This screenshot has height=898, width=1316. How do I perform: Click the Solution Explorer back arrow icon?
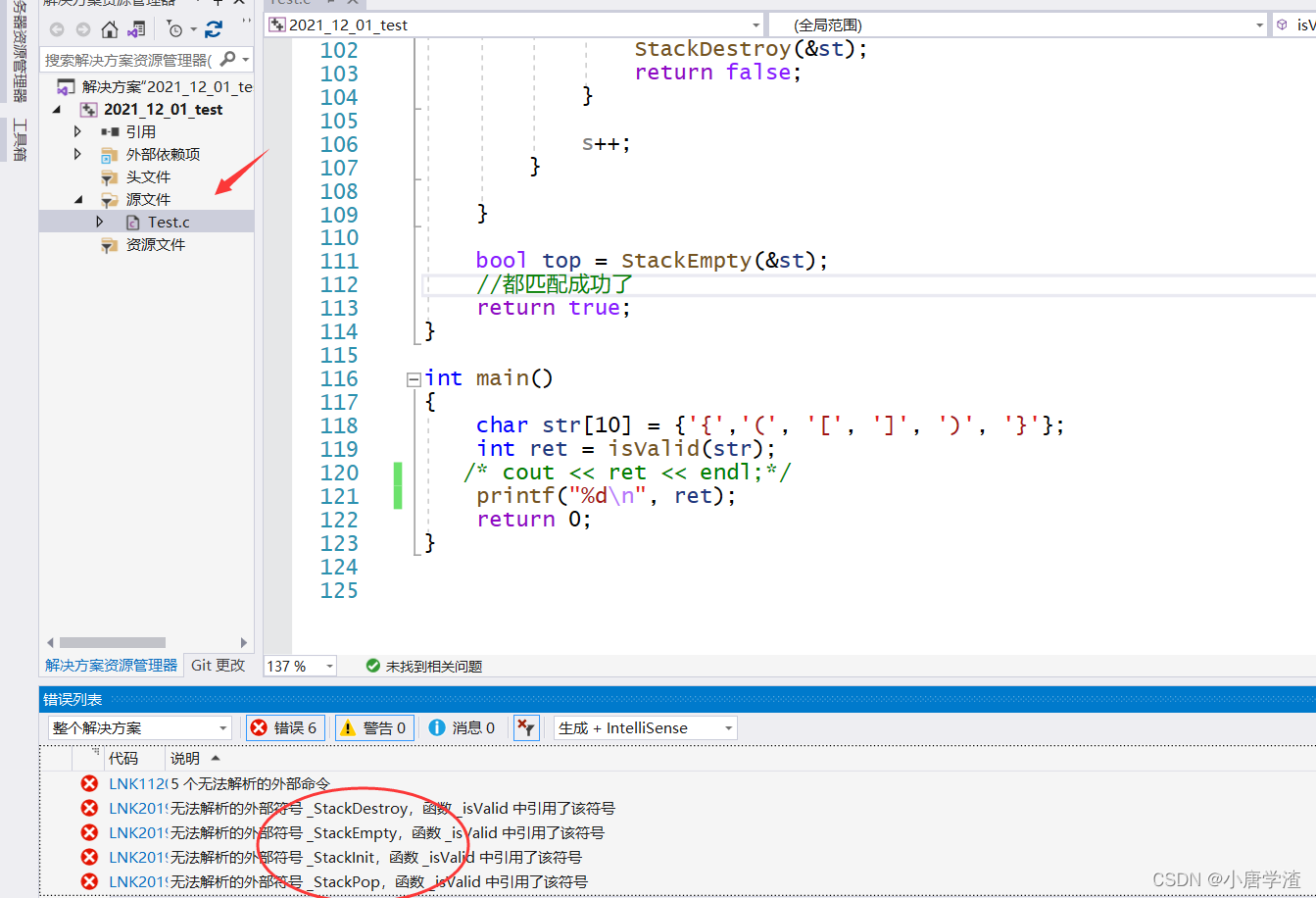pos(57,29)
